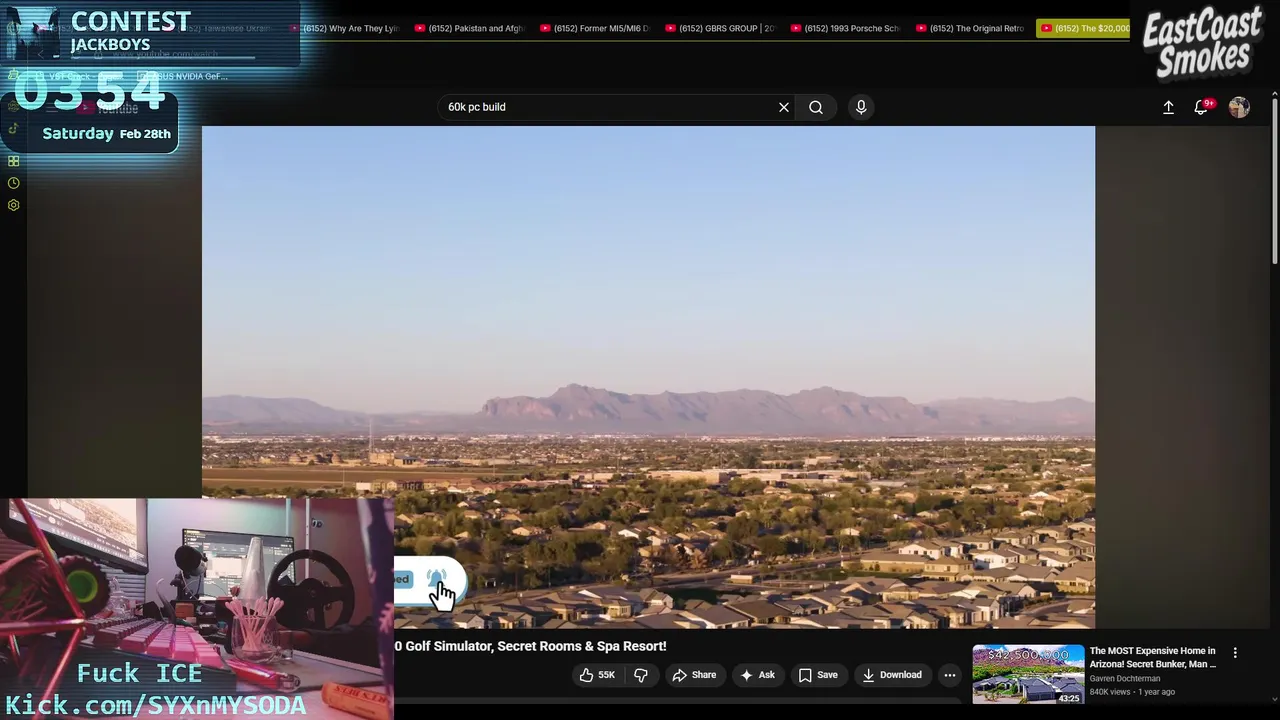This screenshot has width=1280, height=720.
Task: Switch to 'Why Are They Lying' tab
Action: (344, 28)
